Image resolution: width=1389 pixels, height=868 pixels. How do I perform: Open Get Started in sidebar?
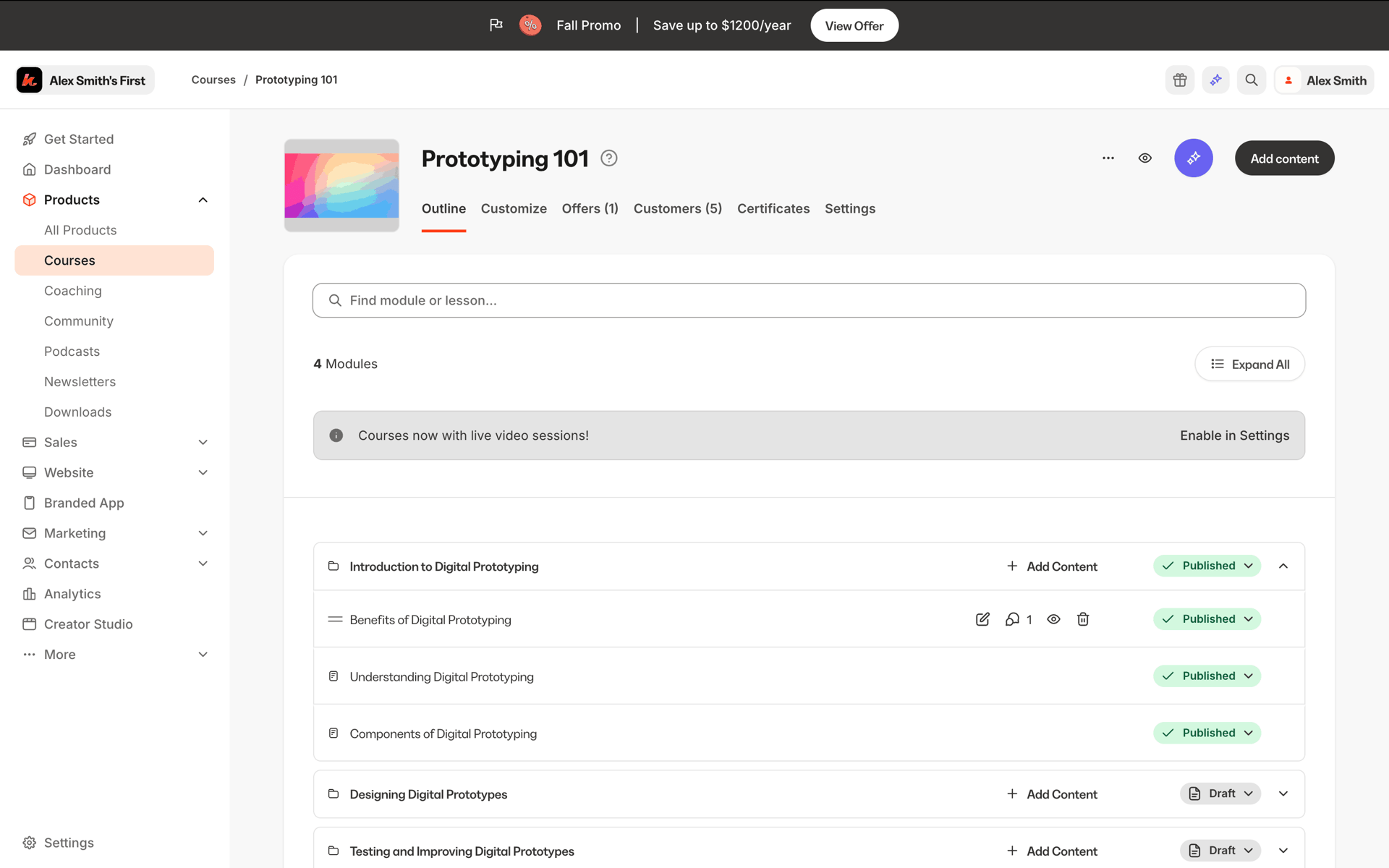point(114,139)
